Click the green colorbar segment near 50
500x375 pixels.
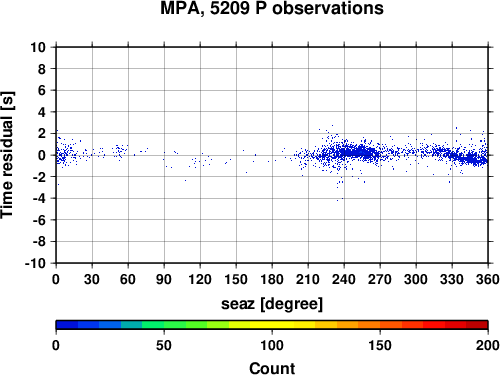tap(164, 325)
